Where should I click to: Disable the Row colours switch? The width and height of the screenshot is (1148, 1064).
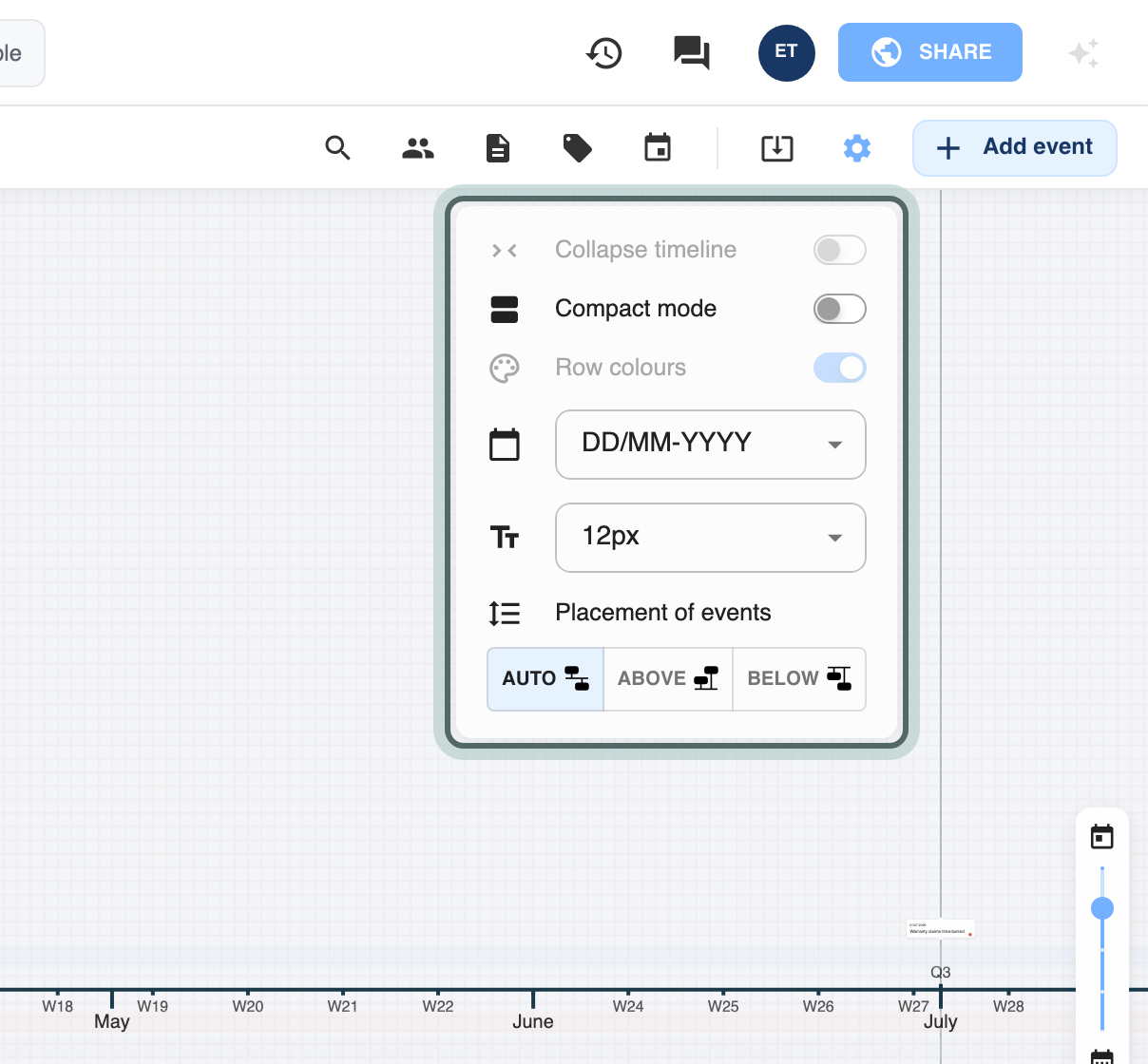tap(840, 368)
